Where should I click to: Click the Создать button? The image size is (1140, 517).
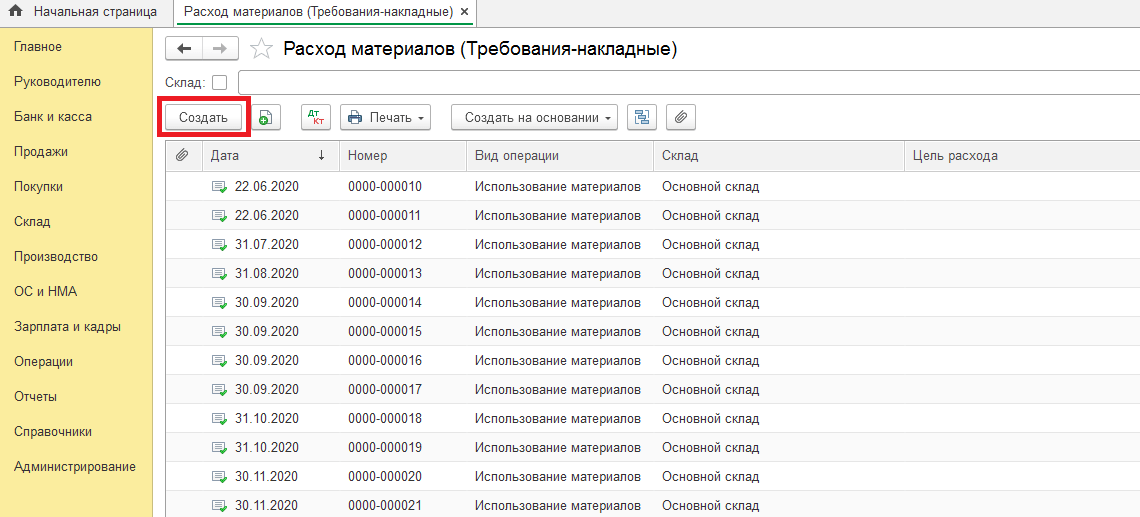(203, 117)
